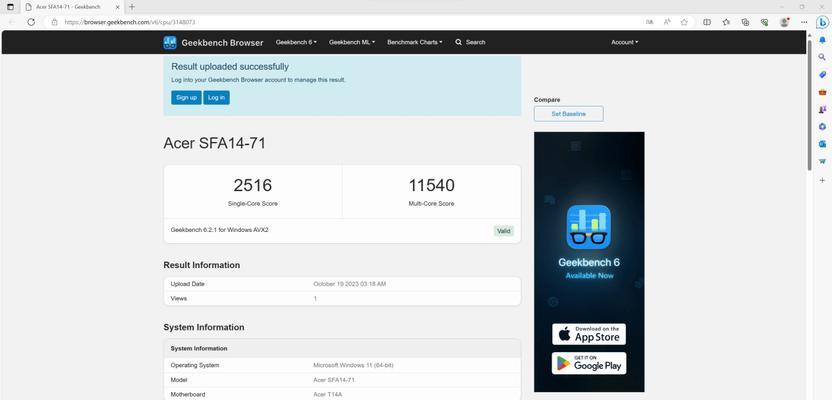Image resolution: width=832 pixels, height=400 pixels.
Task: Click the page vertical scrollbar
Action: coord(809,106)
